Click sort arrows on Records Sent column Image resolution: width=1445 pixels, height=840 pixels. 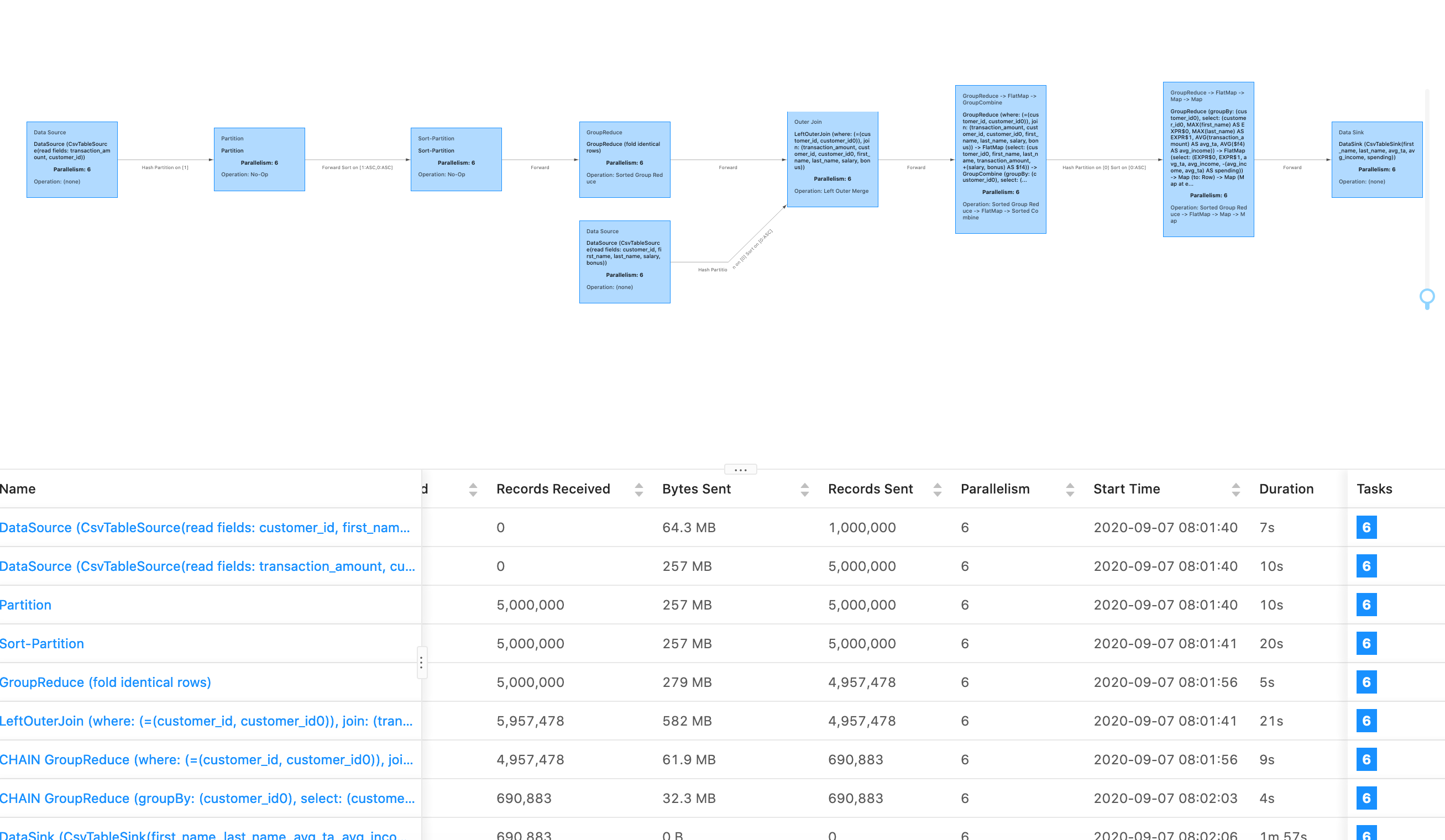point(937,489)
